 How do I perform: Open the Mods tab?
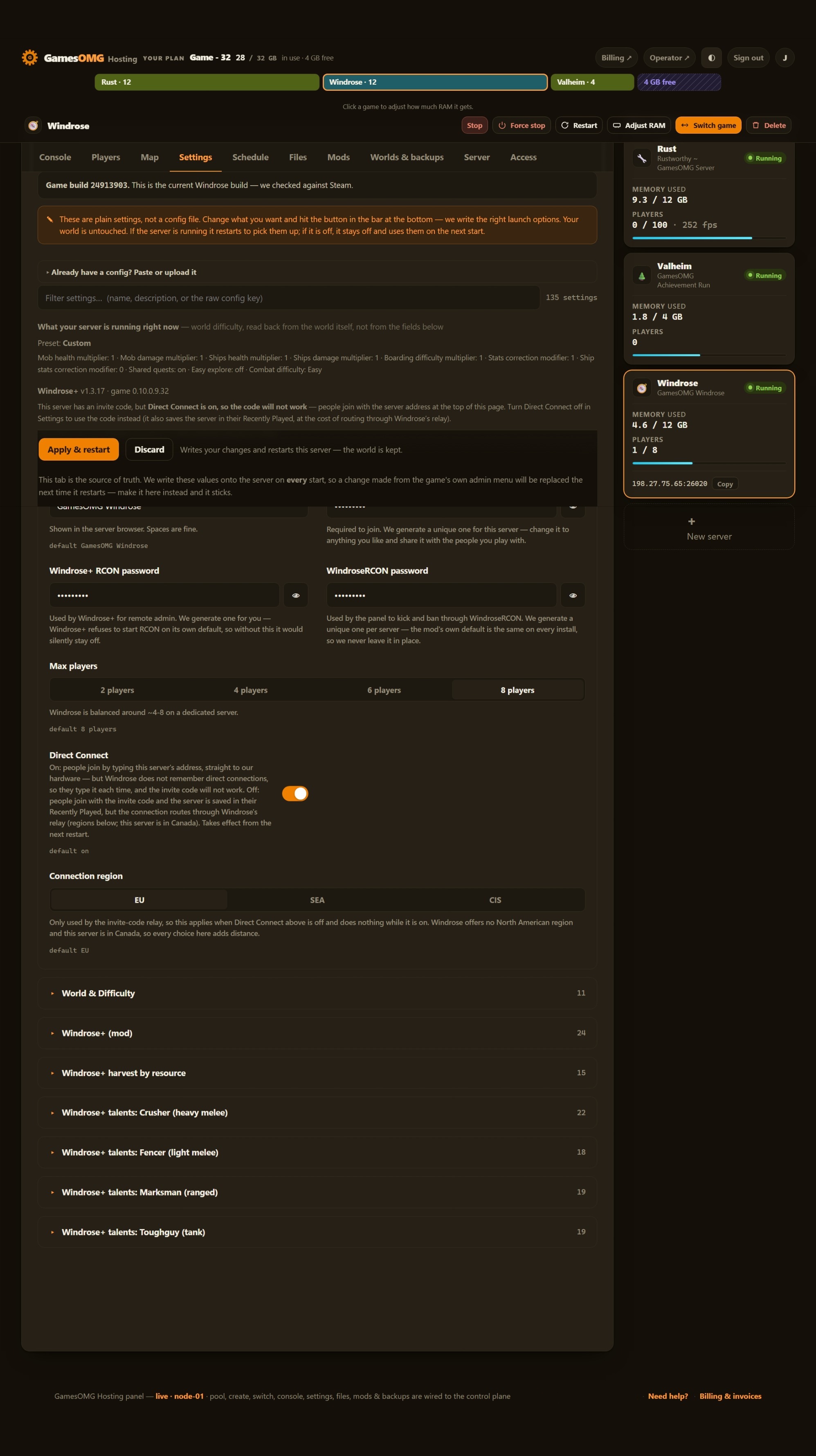click(x=339, y=157)
